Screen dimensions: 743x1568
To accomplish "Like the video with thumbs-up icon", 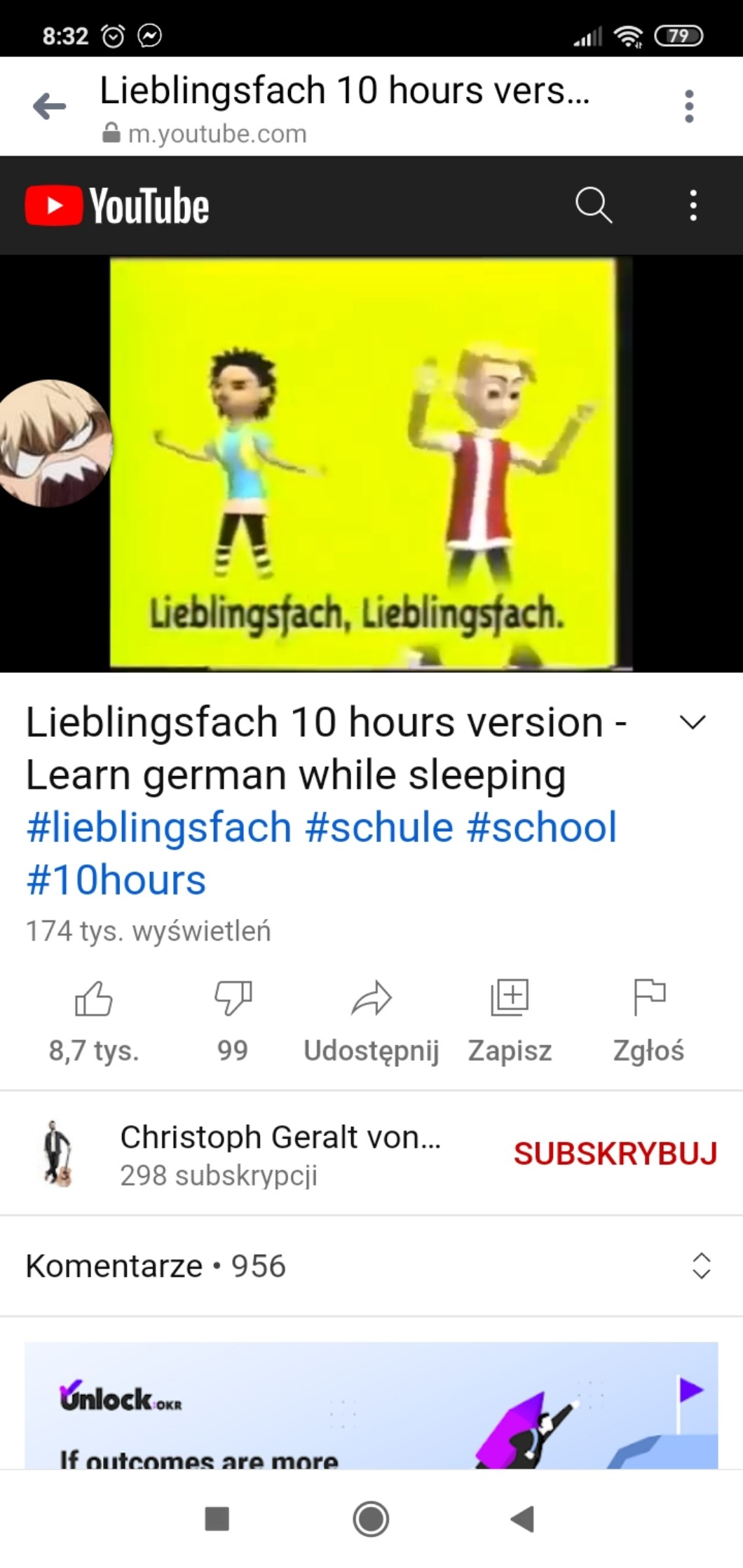I will pyautogui.click(x=93, y=997).
